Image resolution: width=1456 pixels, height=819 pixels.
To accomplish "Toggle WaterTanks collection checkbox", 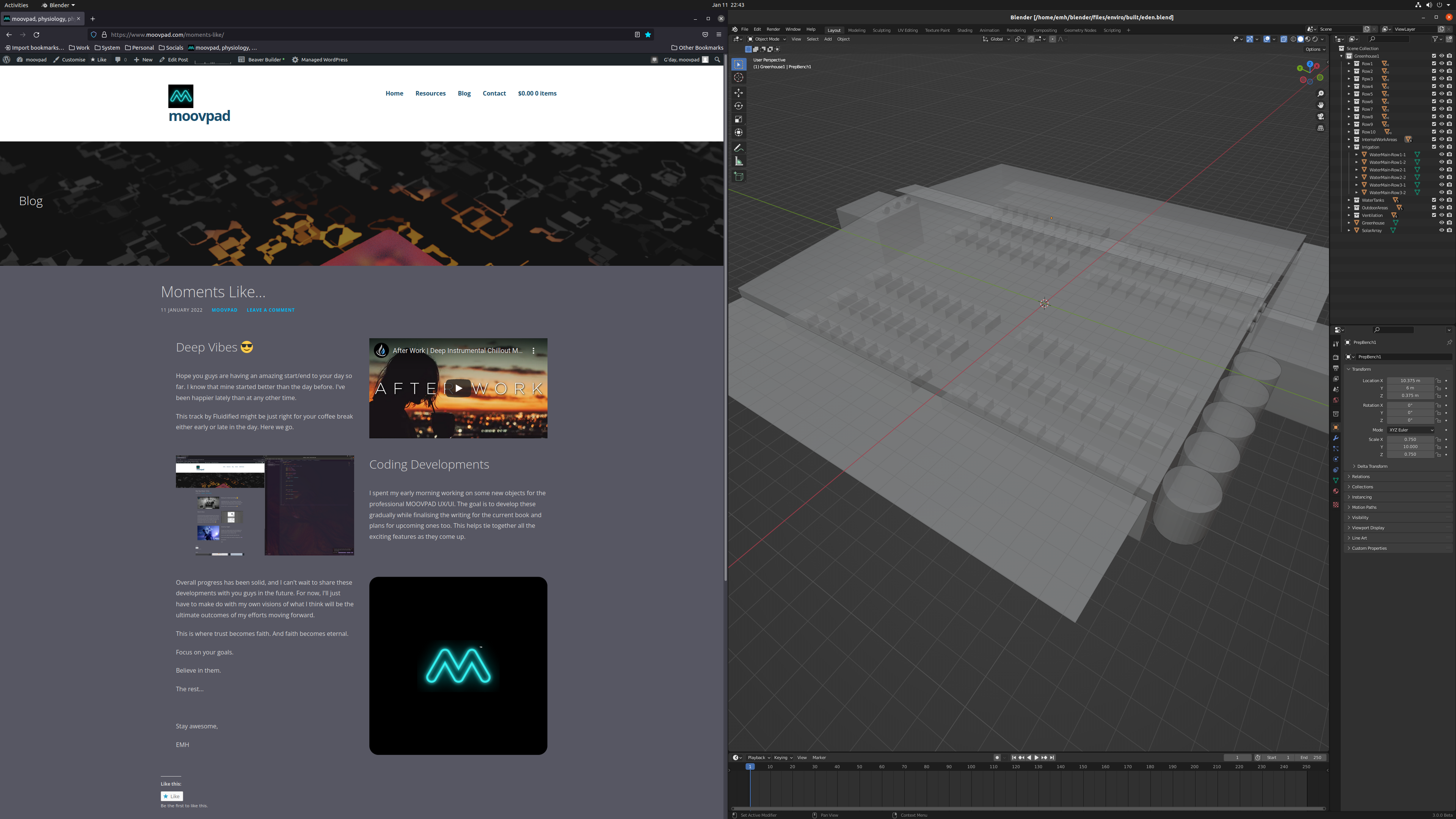I will (1434, 200).
